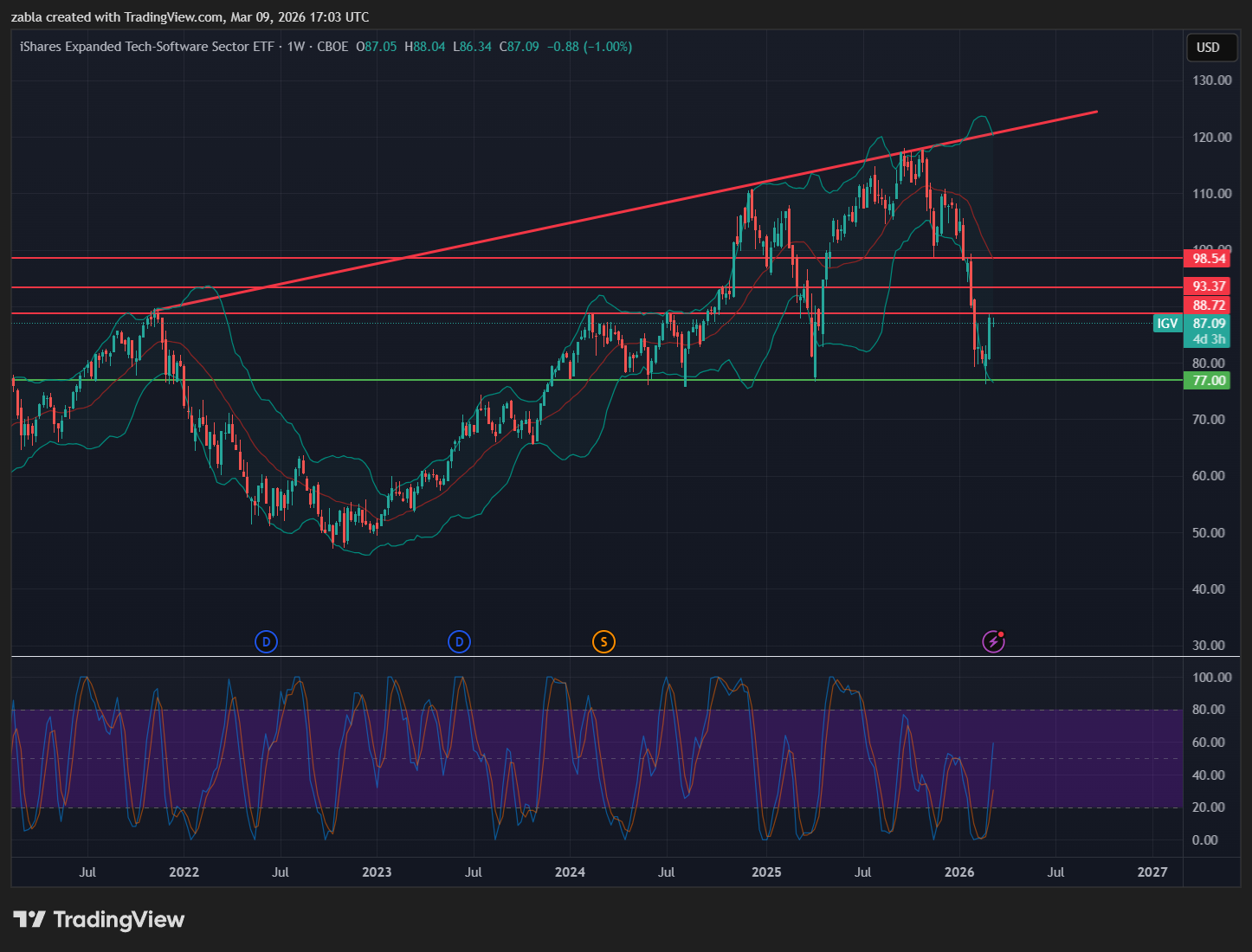Image resolution: width=1252 pixels, height=952 pixels.
Task: Select the red 93.37 price label
Action: click(x=1209, y=286)
